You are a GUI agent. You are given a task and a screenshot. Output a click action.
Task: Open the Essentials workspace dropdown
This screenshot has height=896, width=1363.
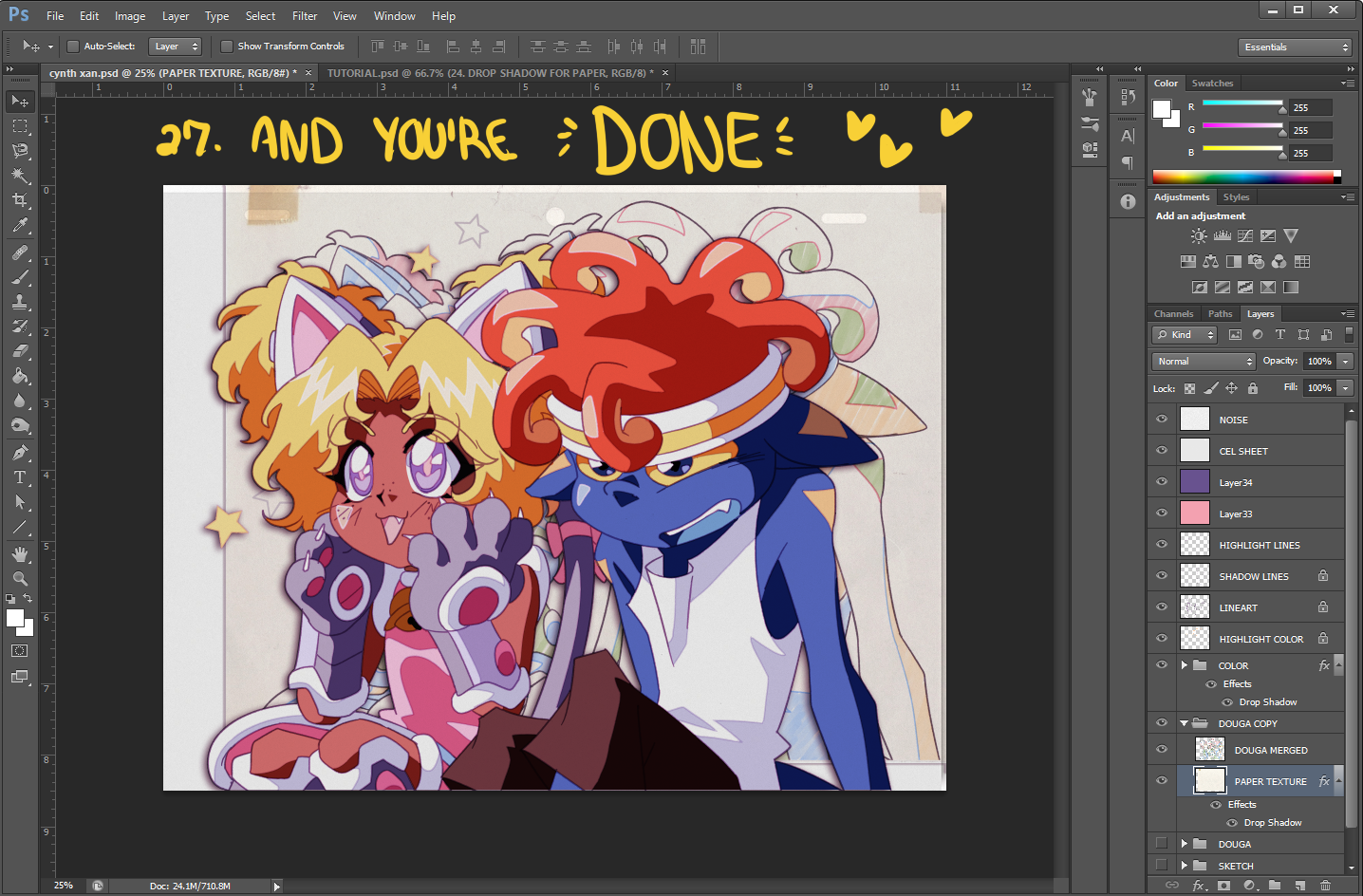(x=1295, y=47)
